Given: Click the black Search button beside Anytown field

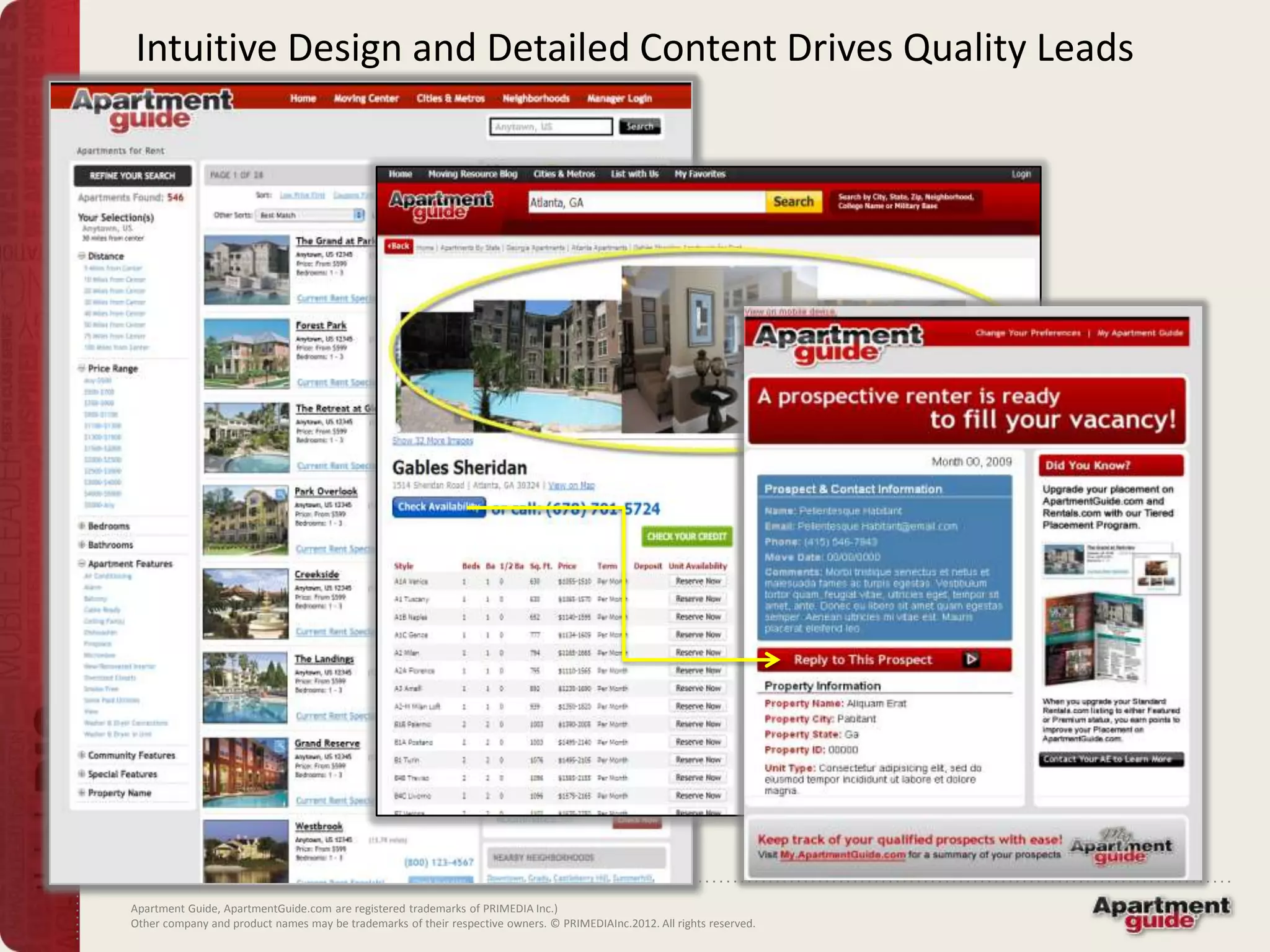Looking at the screenshot, I should pyautogui.click(x=639, y=126).
